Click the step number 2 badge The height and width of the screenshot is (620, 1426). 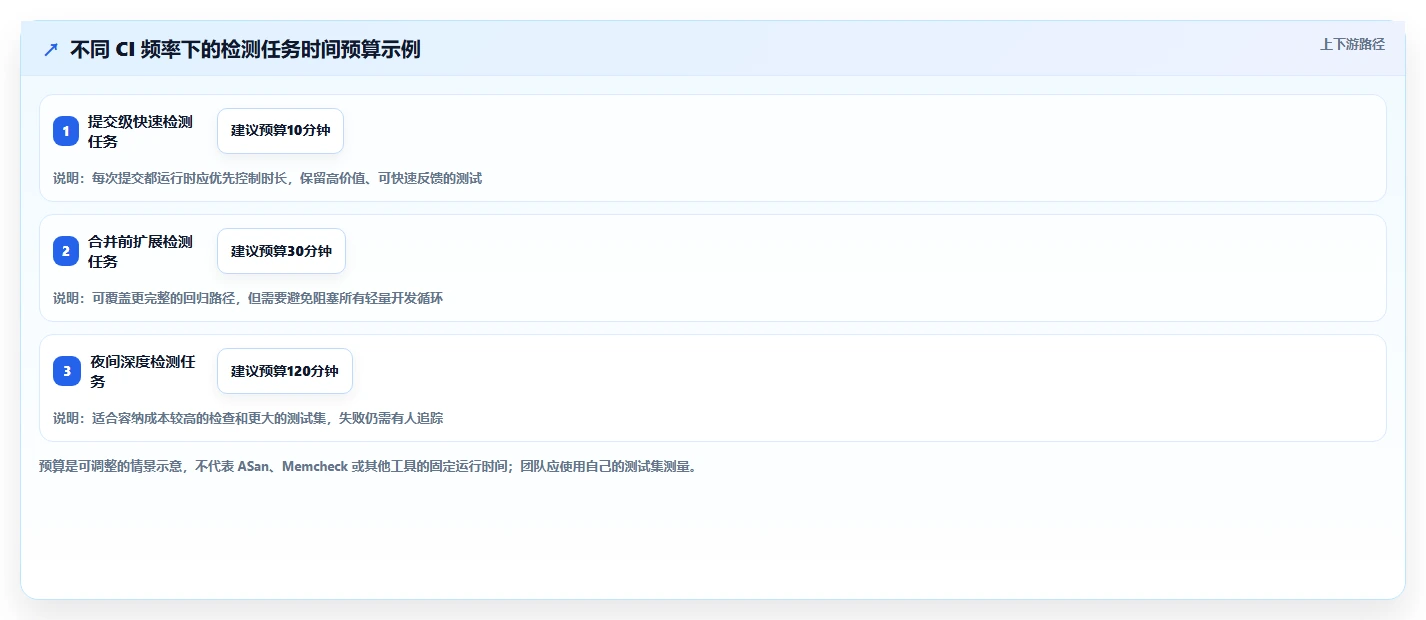tap(66, 251)
